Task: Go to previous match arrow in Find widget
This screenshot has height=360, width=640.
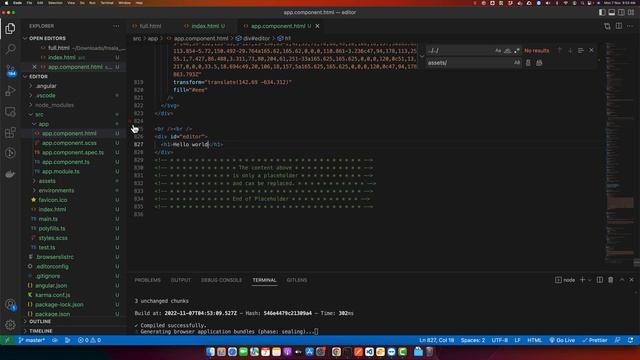Action: click(x=560, y=50)
